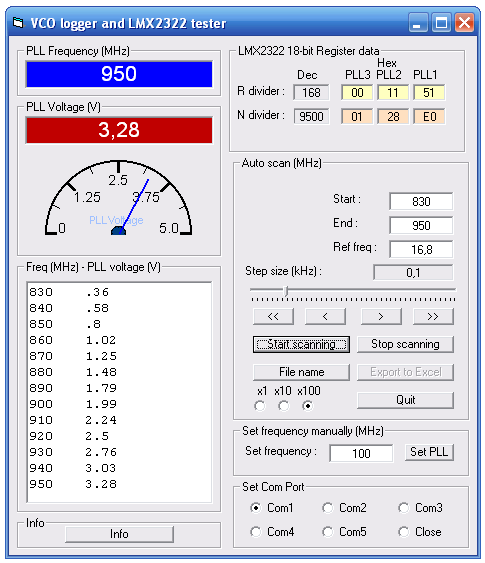Click the Ref freq input field
The image size is (485, 563).
pyautogui.click(x=421, y=250)
